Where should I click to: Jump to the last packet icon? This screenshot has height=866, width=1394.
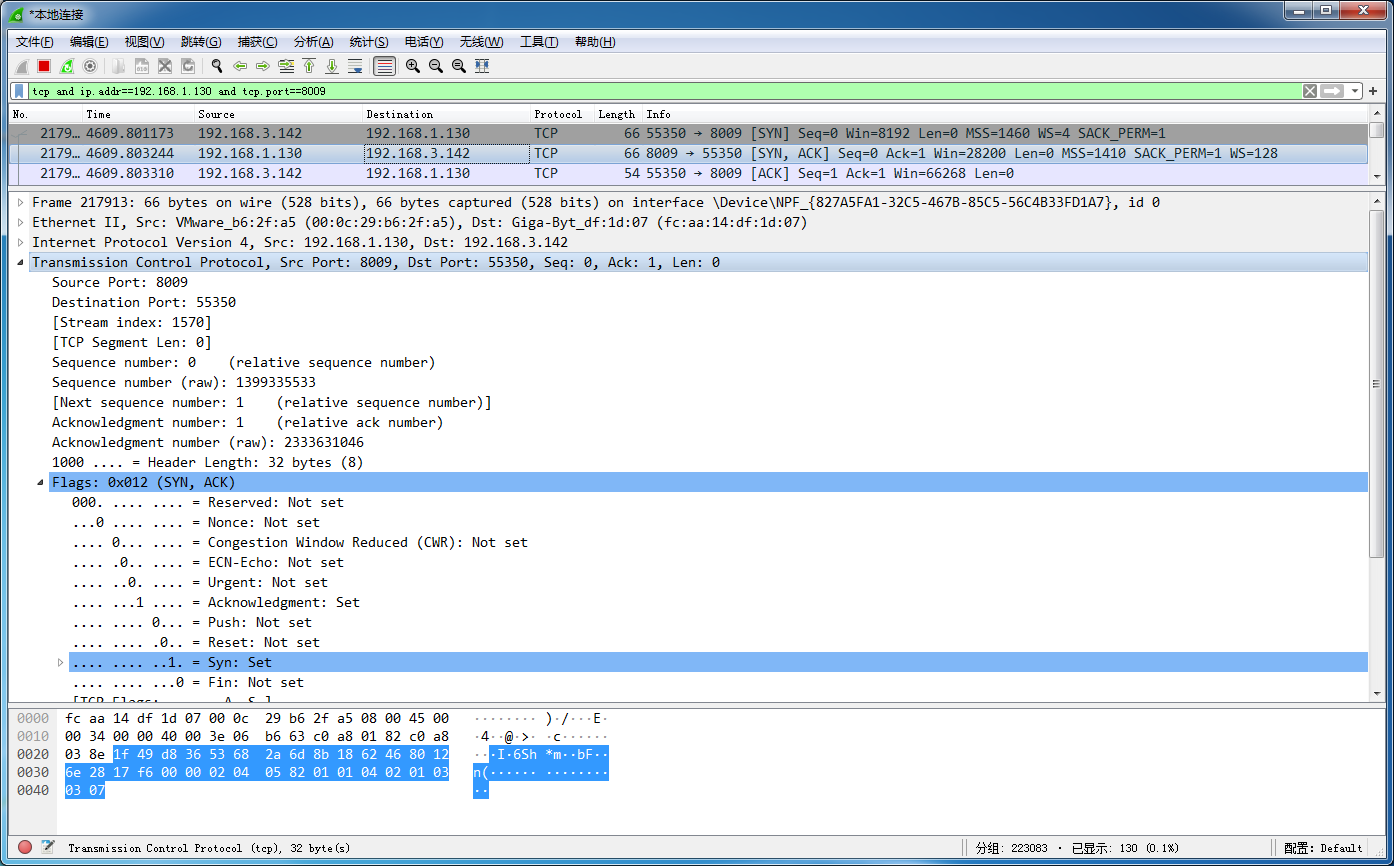coord(332,66)
